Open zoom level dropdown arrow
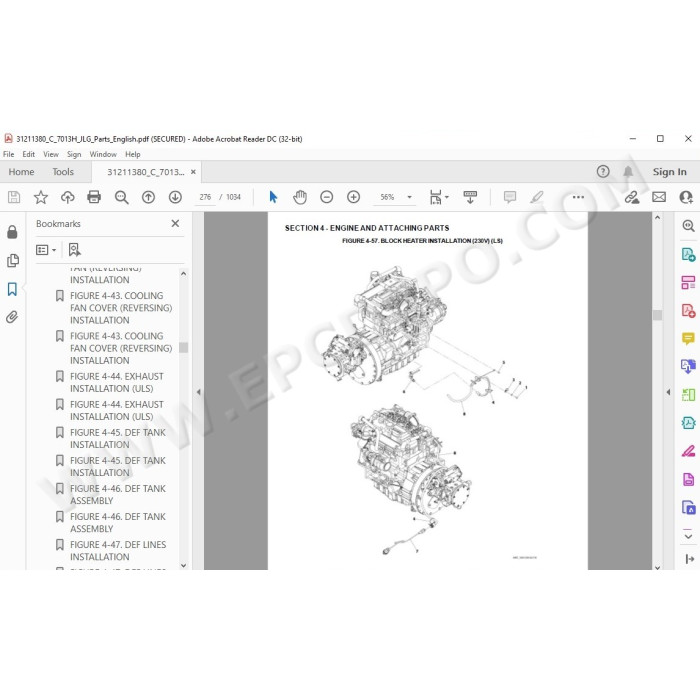 pyautogui.click(x=409, y=197)
